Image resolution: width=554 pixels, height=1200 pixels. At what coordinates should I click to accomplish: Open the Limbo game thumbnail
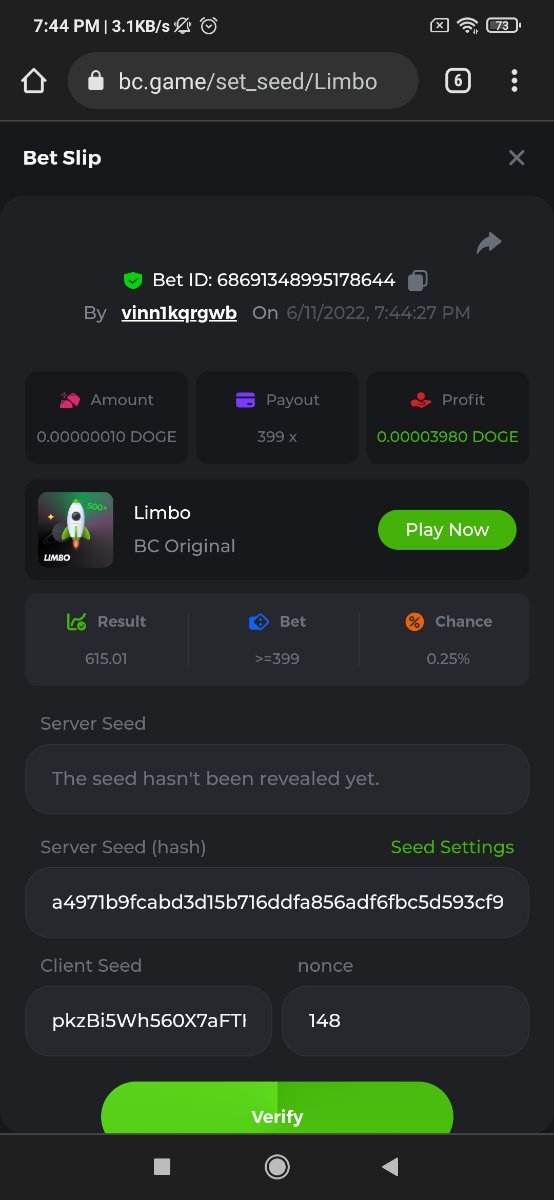pyautogui.click(x=75, y=530)
